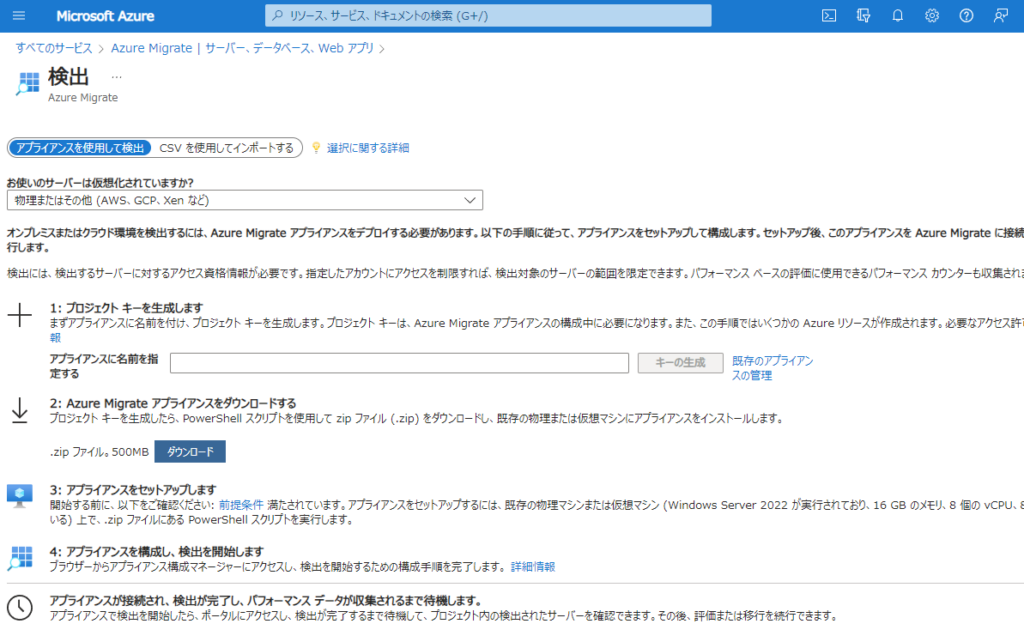Click the appliance name input field

point(399,363)
